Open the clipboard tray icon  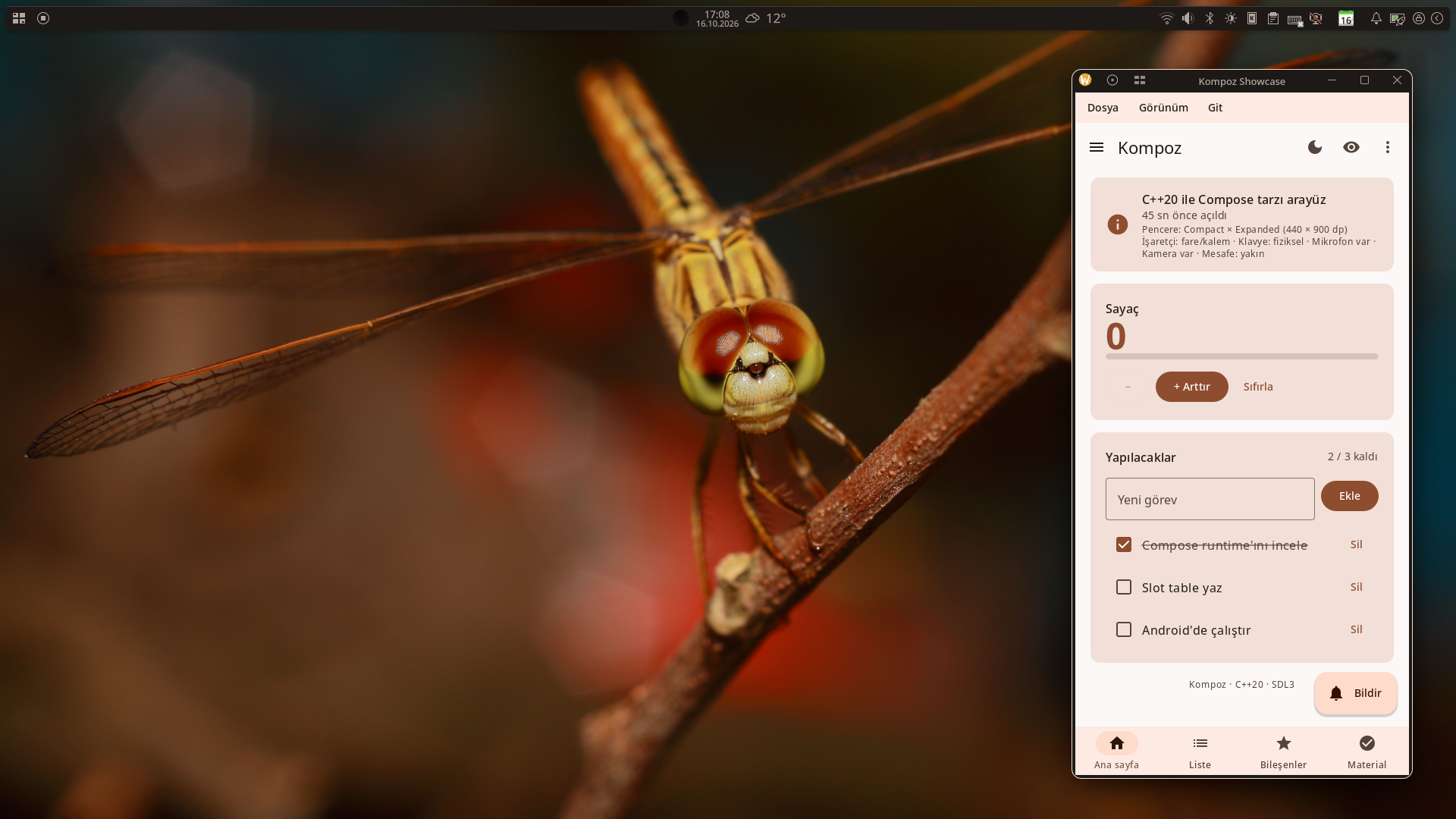1273,18
